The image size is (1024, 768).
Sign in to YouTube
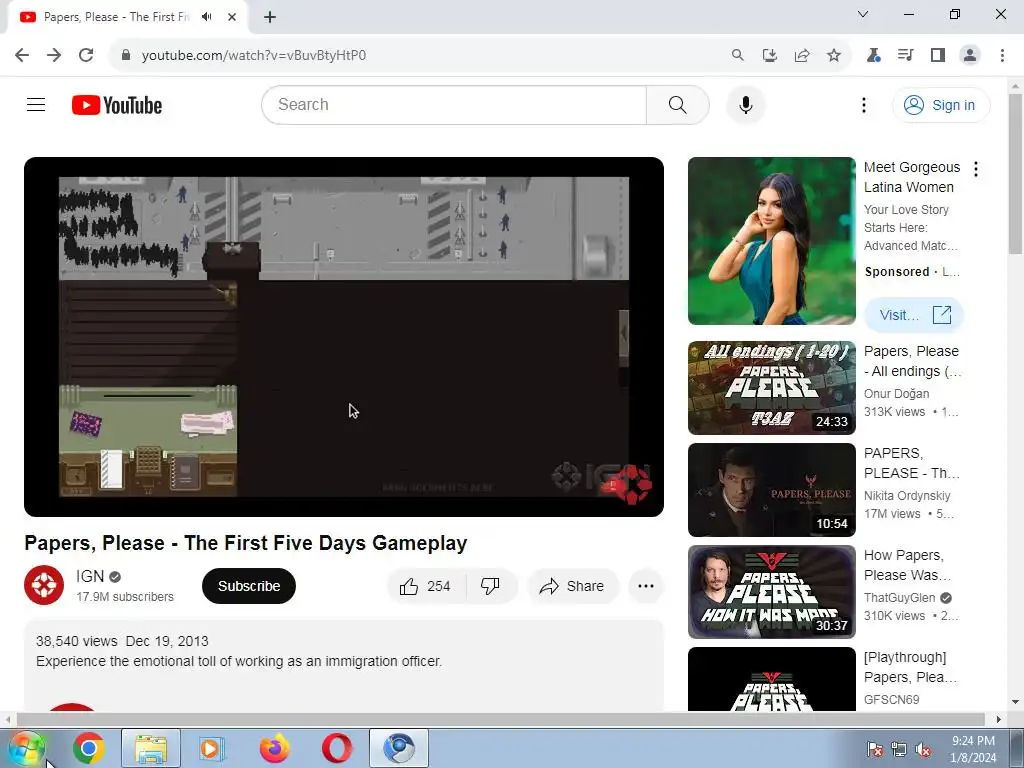pyautogui.click(x=940, y=105)
